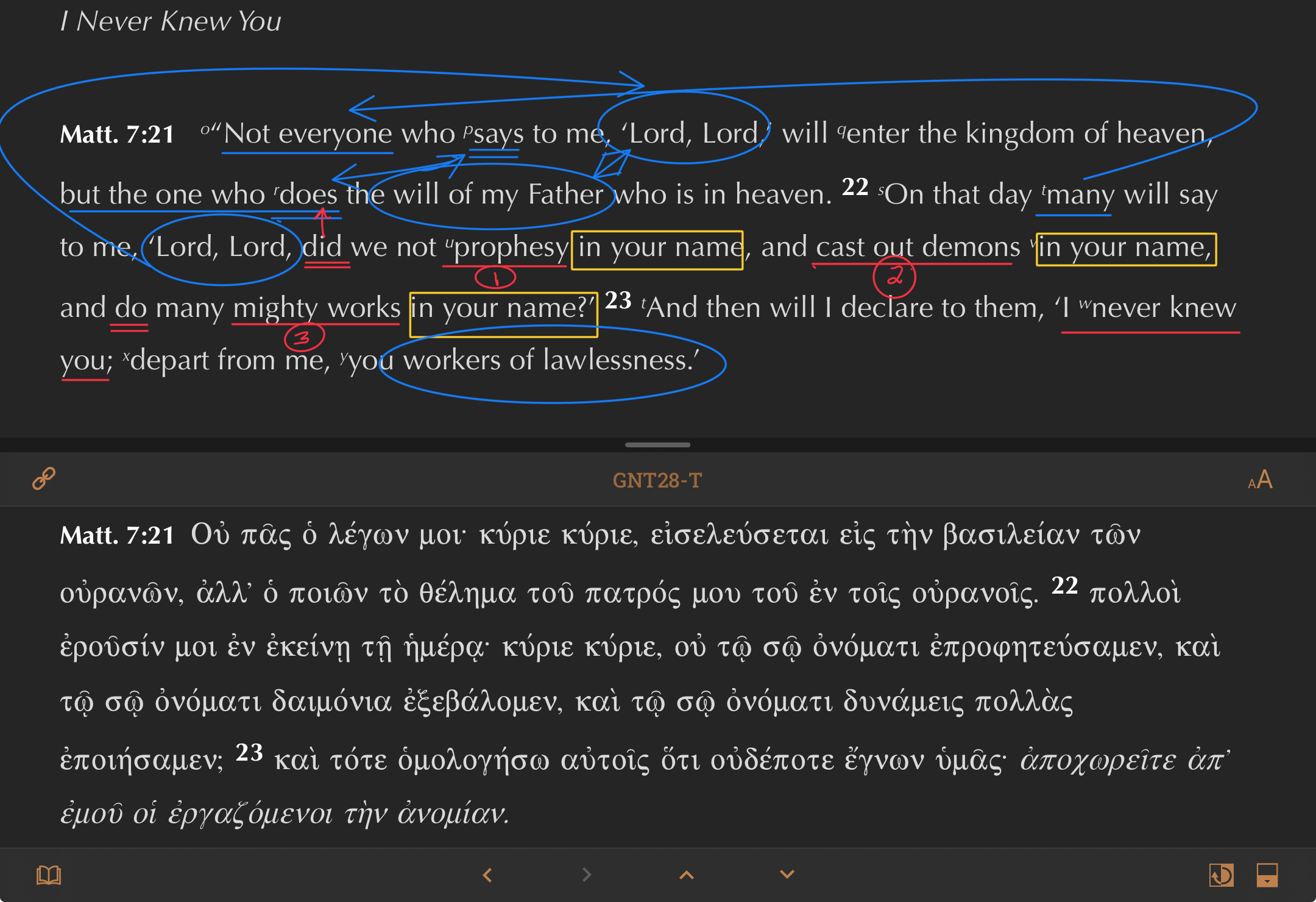1316x902 pixels.
Task: Go back with the left chevron
Action: click(487, 875)
